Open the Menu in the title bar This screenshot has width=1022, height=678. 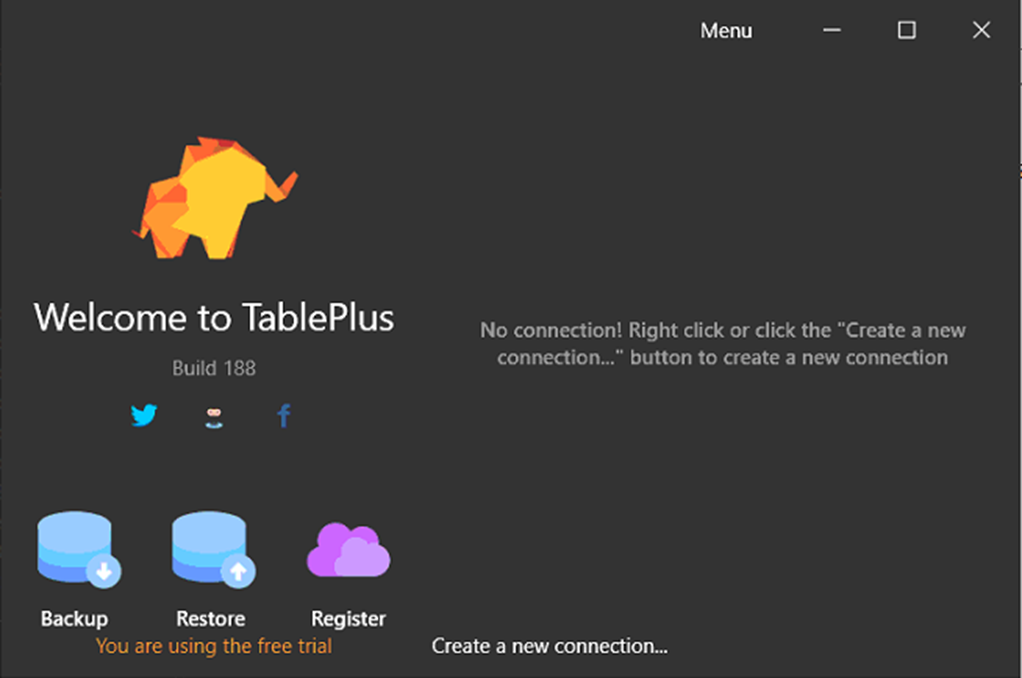point(726,31)
